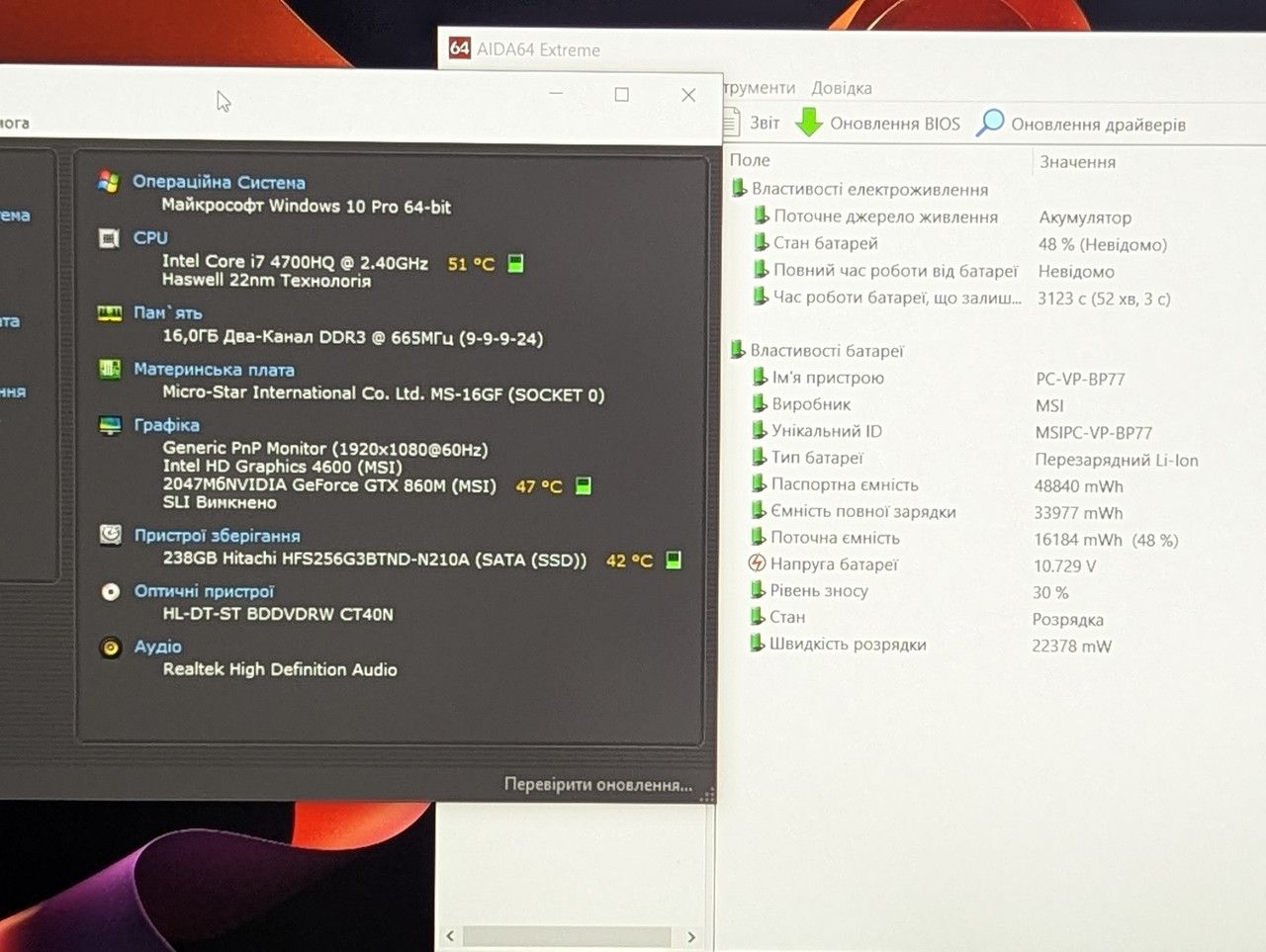Open the green BIOS update arrow icon
Image resolution: width=1266 pixels, height=952 pixels.
(809, 123)
